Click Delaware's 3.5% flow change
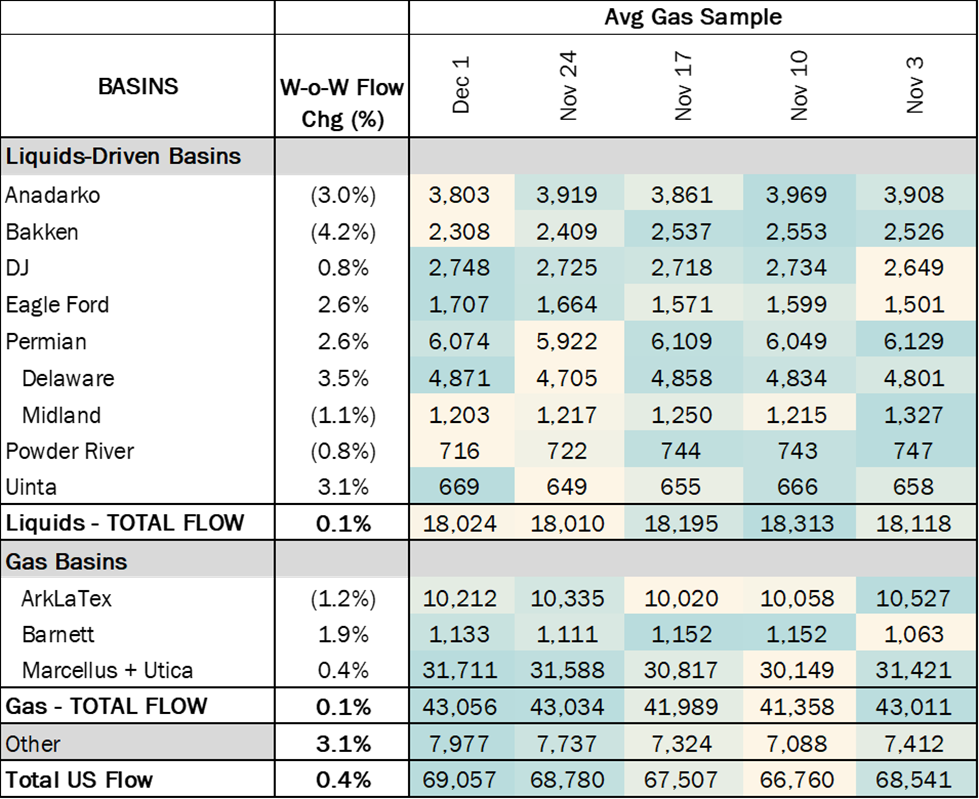979x799 pixels. coord(343,378)
